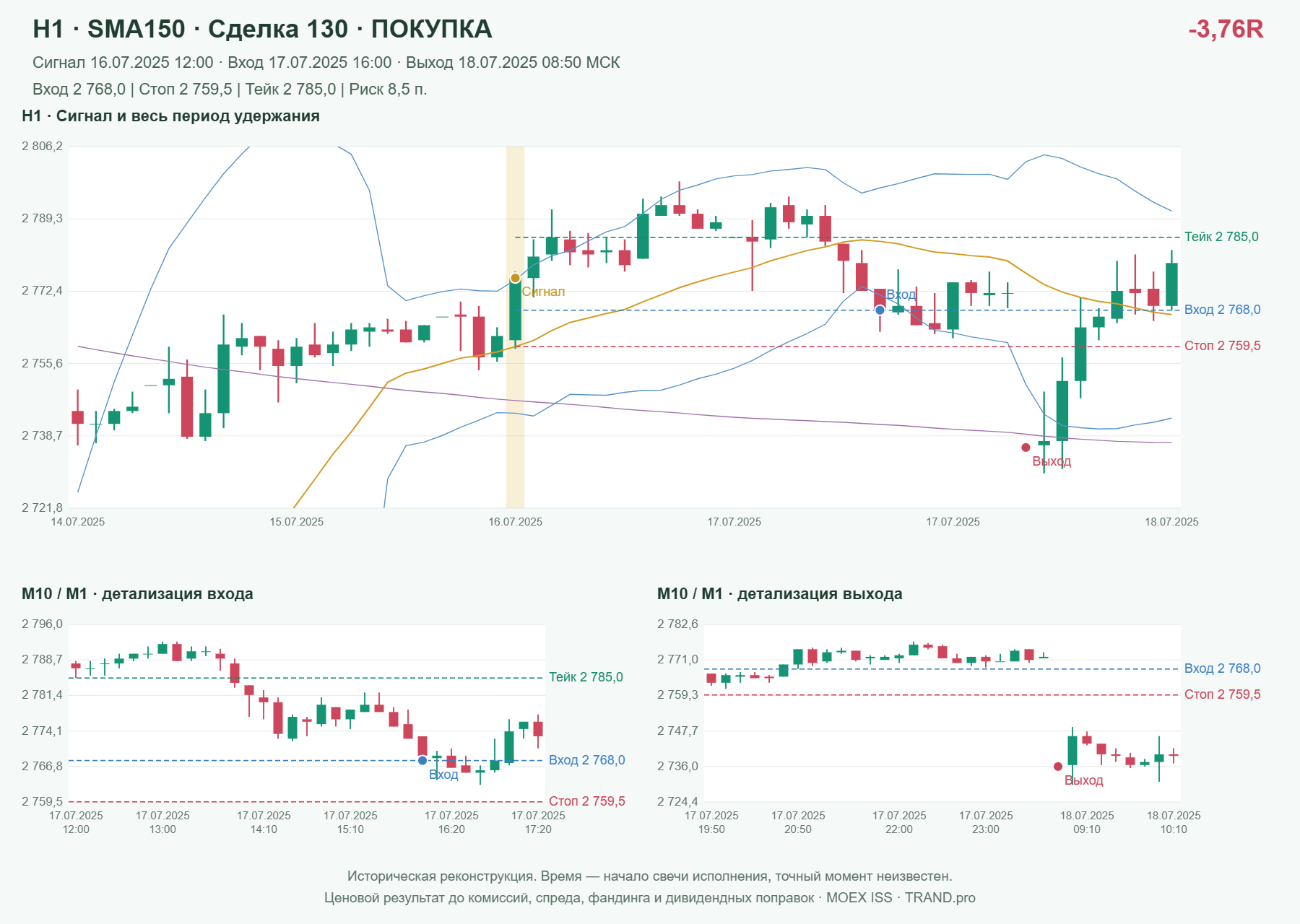Select the -3,76R result value
The height and width of the screenshot is (924, 1300).
pyautogui.click(x=1226, y=29)
